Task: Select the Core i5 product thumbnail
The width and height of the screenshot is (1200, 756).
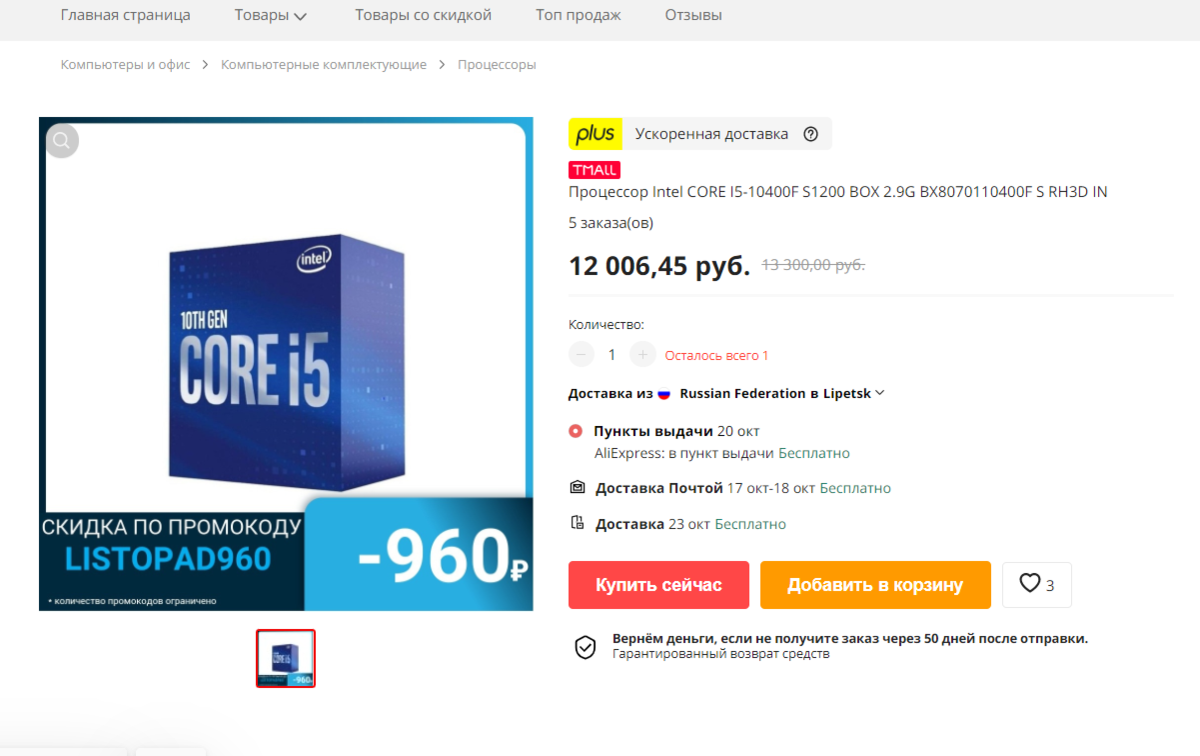Action: pyautogui.click(x=286, y=658)
